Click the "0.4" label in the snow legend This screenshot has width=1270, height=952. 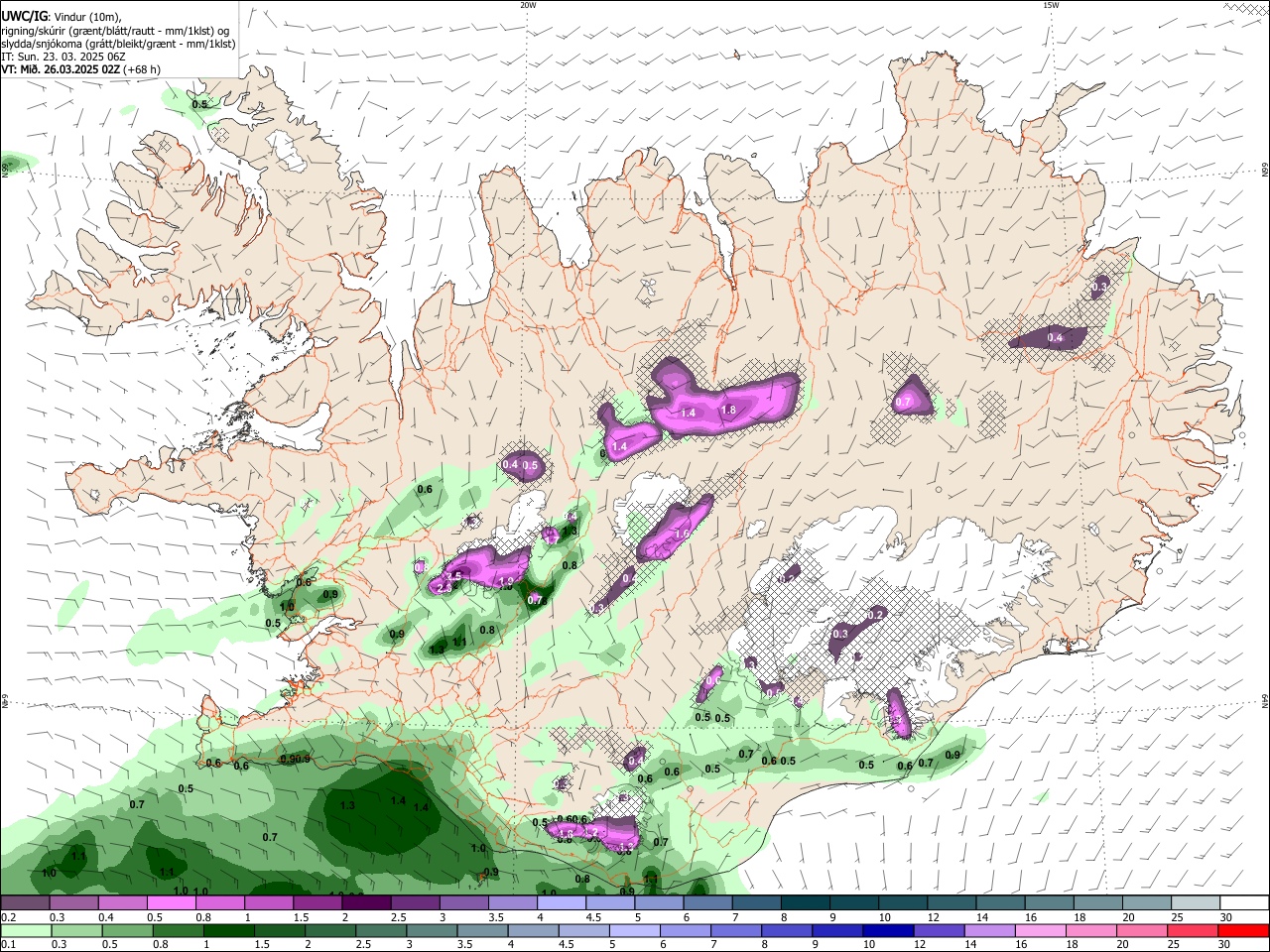[x=106, y=917]
